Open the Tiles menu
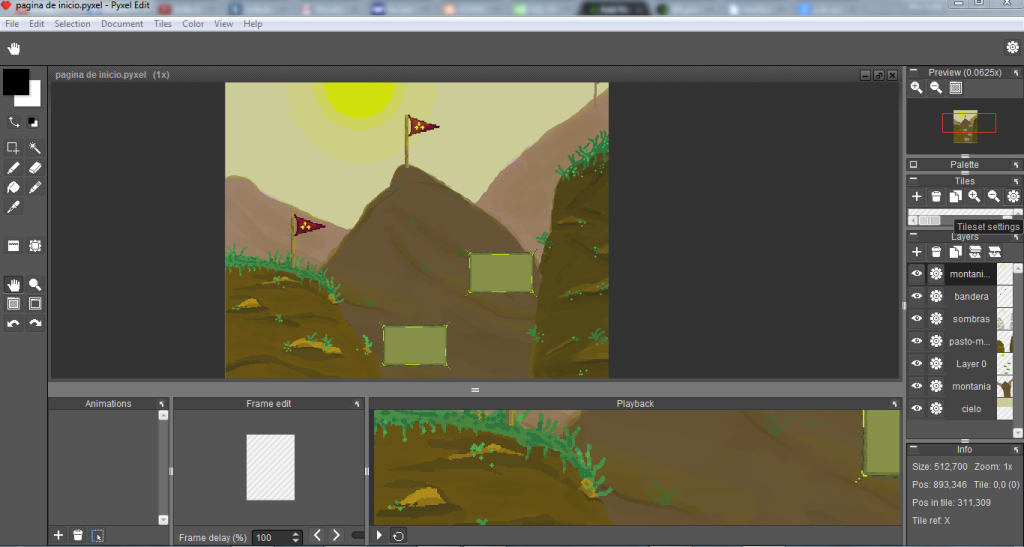 (163, 23)
